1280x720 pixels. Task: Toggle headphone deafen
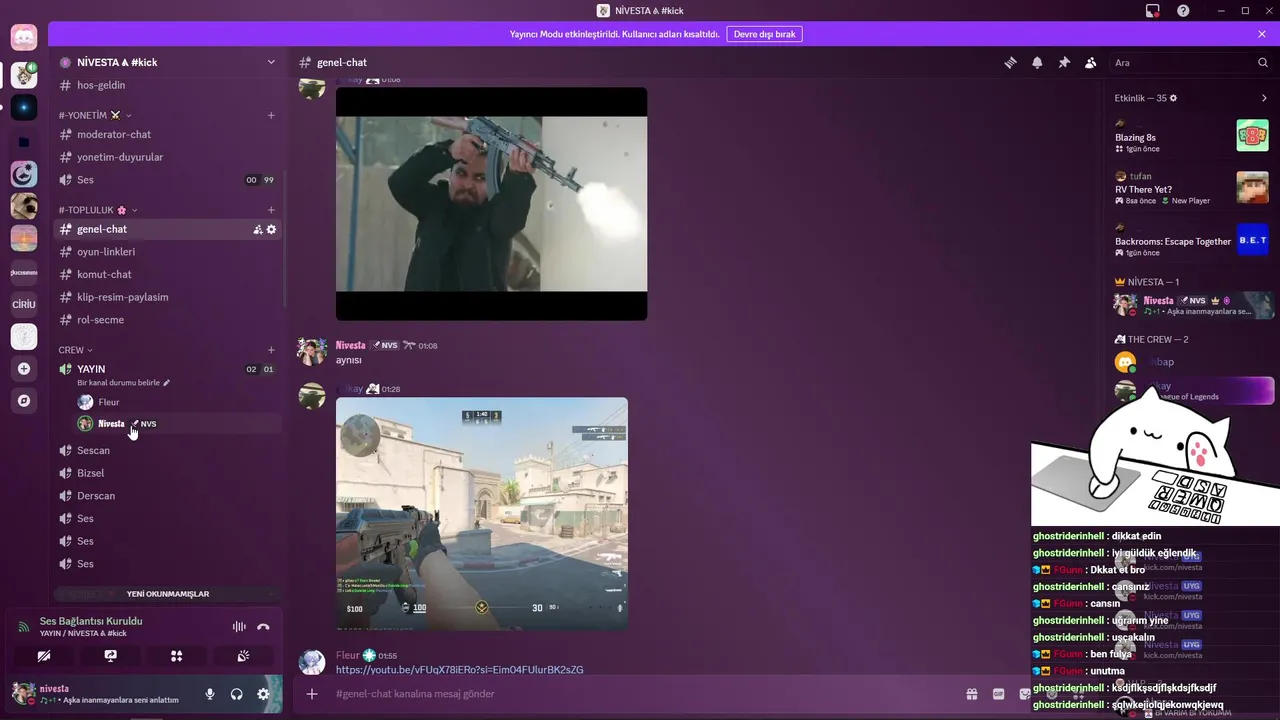pyautogui.click(x=237, y=694)
